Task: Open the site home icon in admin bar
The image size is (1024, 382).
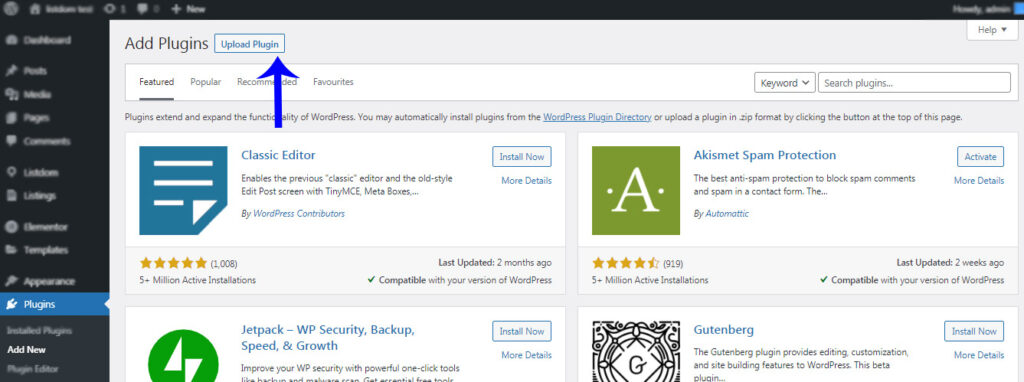Action: click(35, 9)
